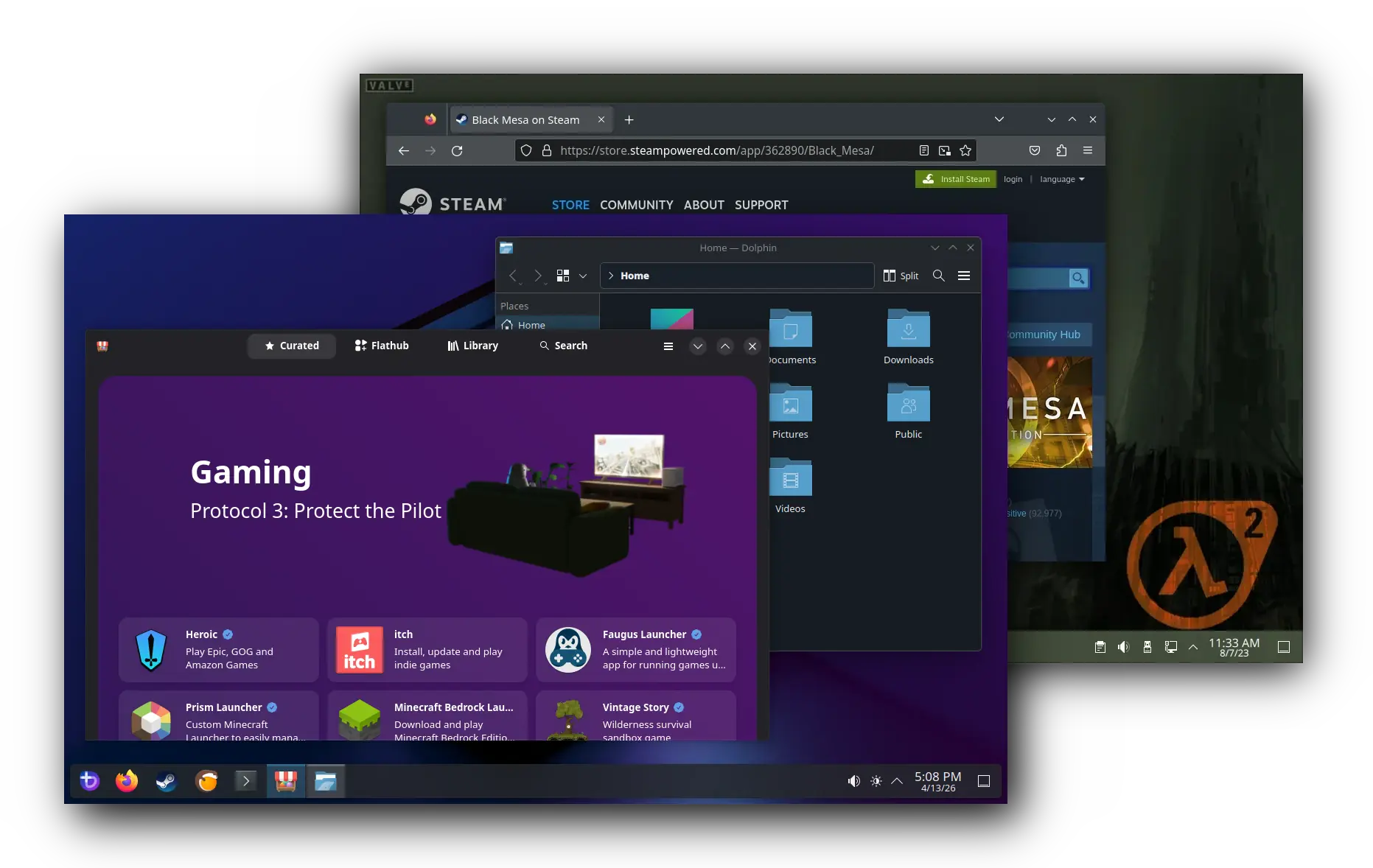Screen dimensions: 1373x868
Task: Click the login link on the Steam page
Action: (1013, 178)
